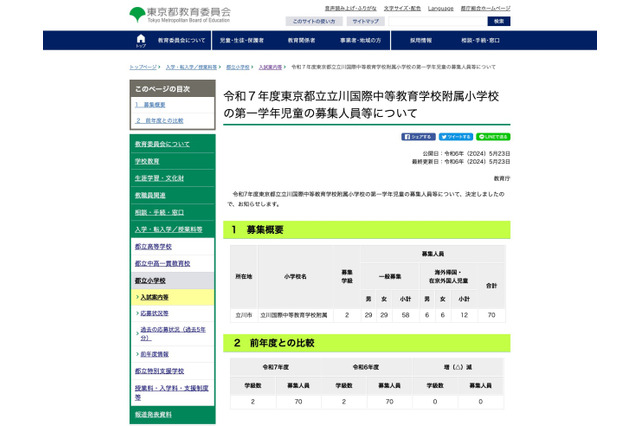Image resolution: width=640 pixels, height=426 pixels.
Task: Click 令和7年度 comparison table header
Action: [276, 367]
